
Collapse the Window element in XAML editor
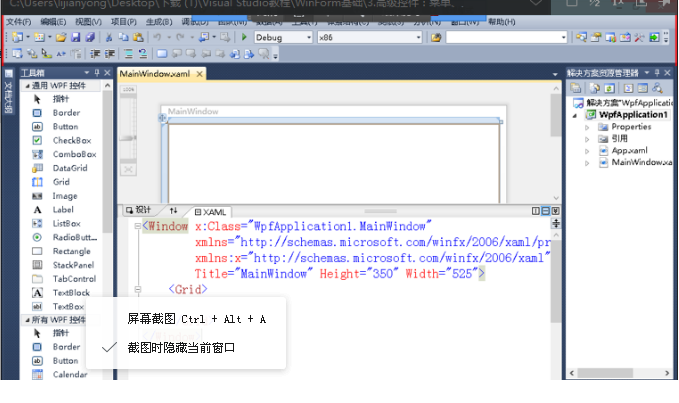coord(138,226)
